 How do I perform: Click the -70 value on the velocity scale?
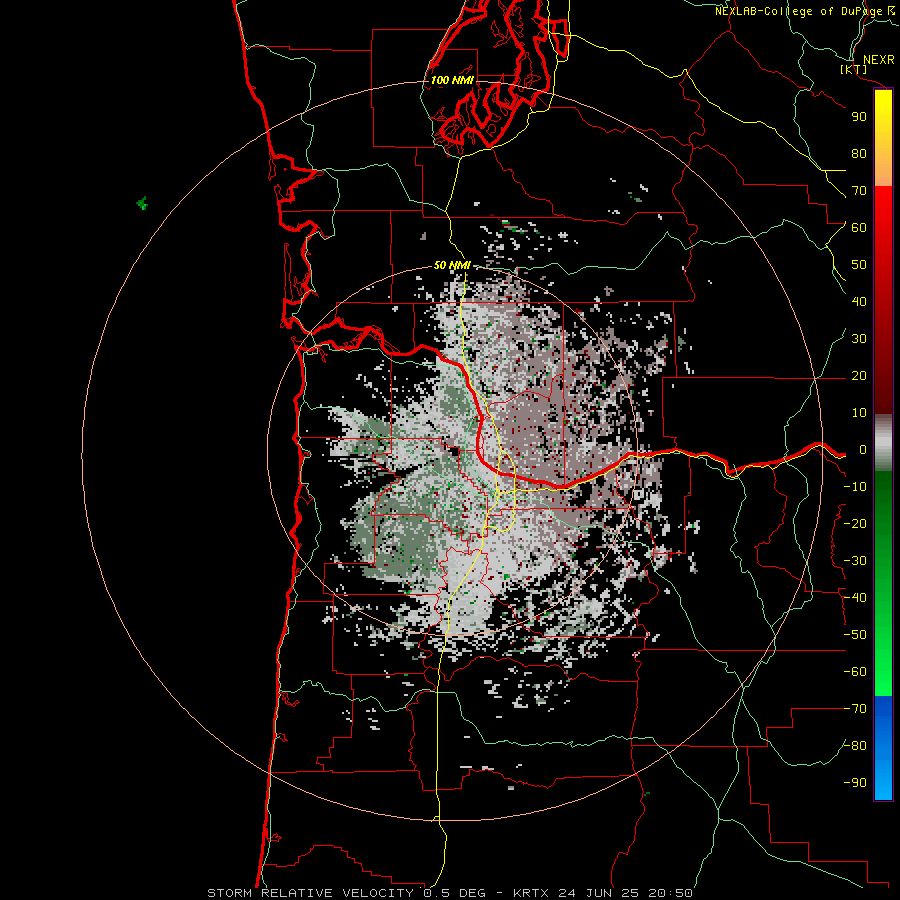855,709
